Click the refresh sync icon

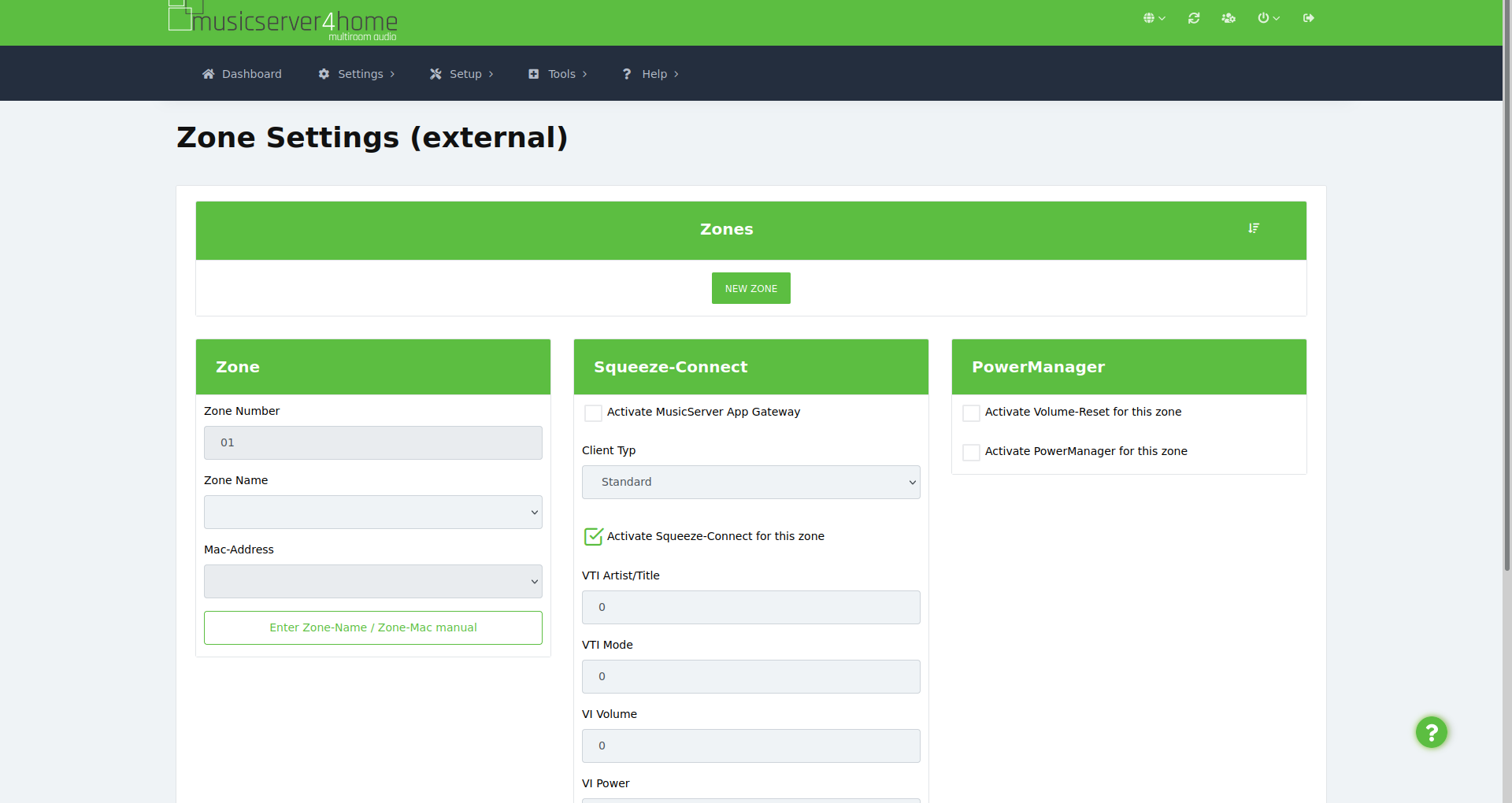pos(1194,18)
